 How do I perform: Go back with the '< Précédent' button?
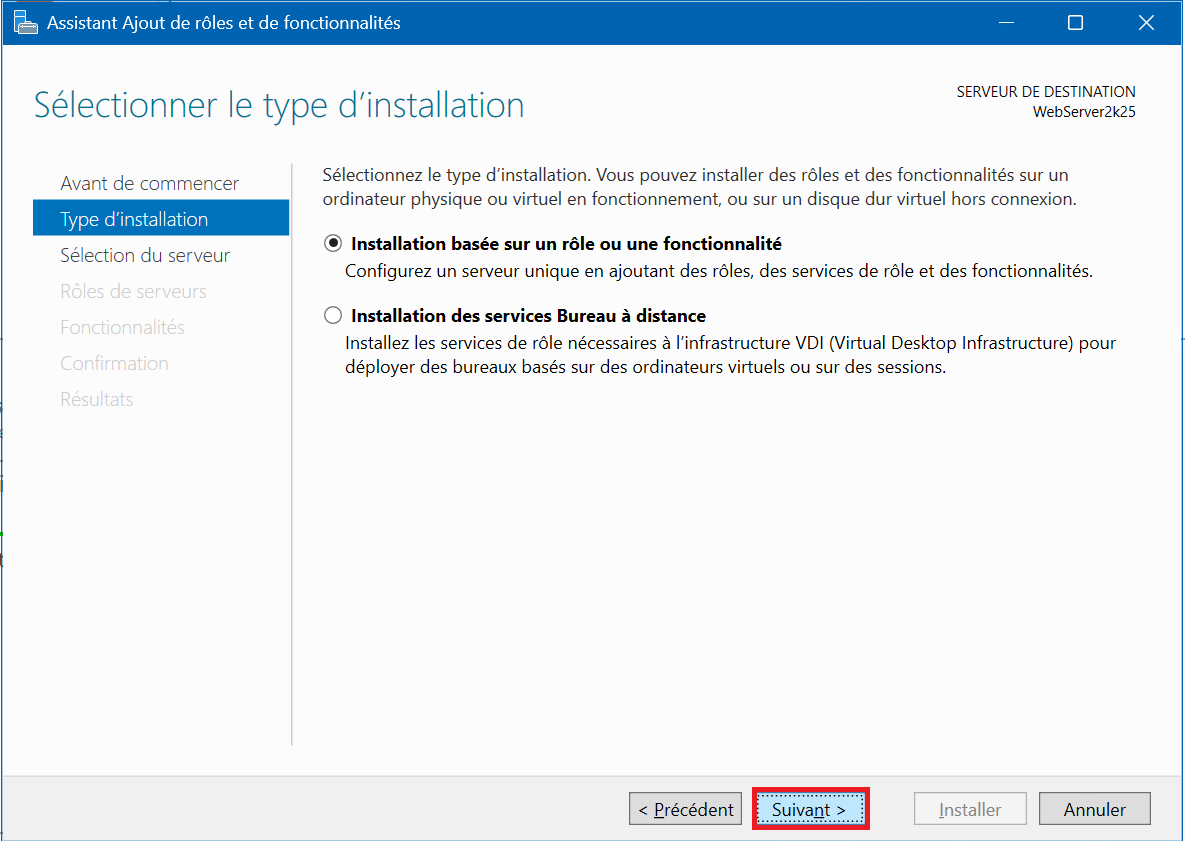(685, 809)
